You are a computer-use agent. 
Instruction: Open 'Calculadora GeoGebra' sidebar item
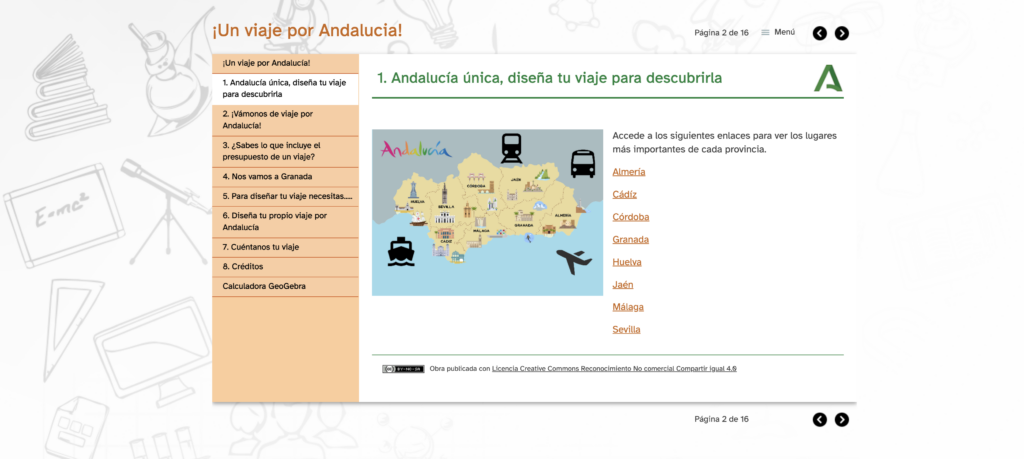(x=285, y=287)
